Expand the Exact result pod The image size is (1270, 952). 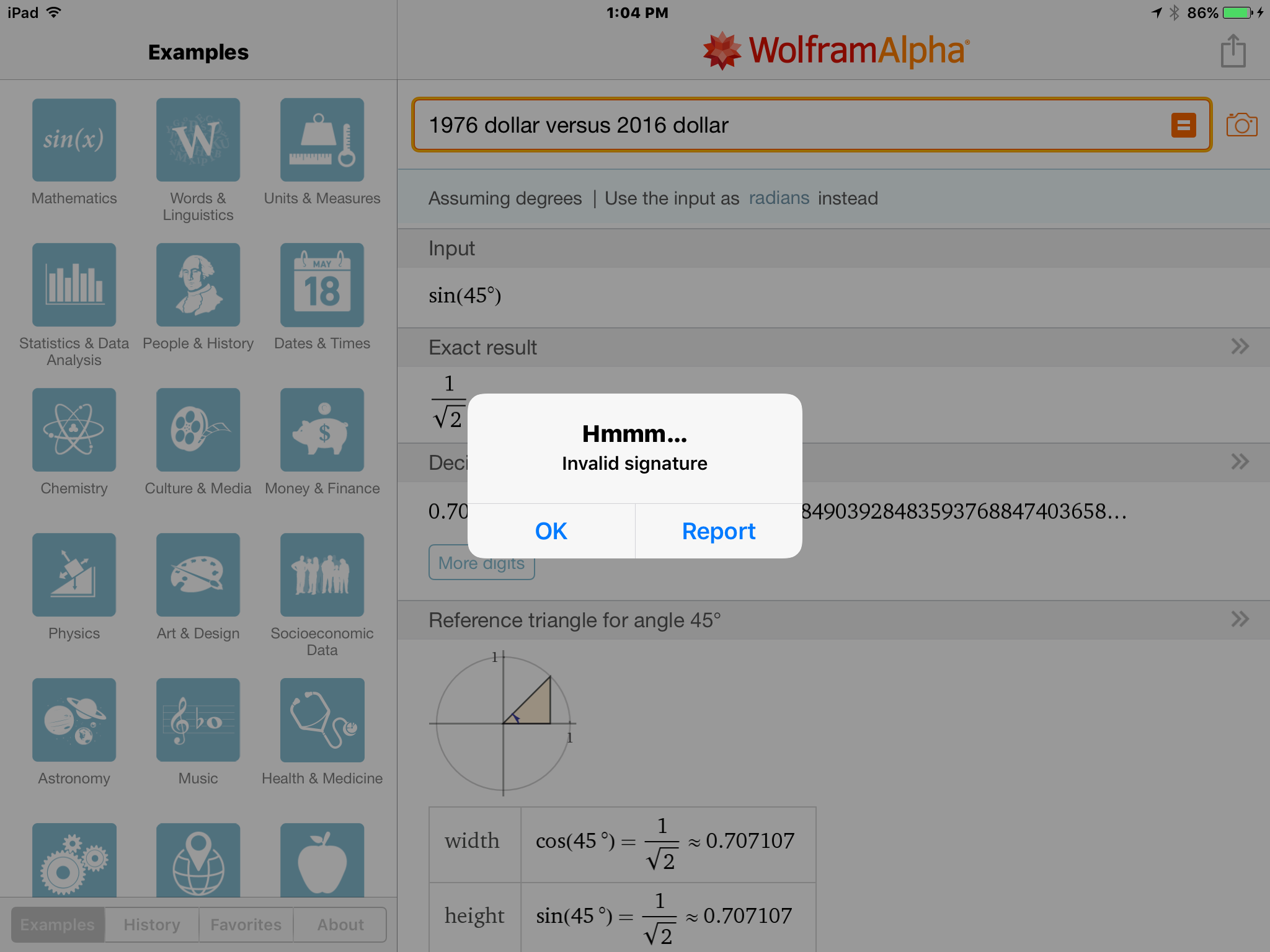pos(1240,346)
